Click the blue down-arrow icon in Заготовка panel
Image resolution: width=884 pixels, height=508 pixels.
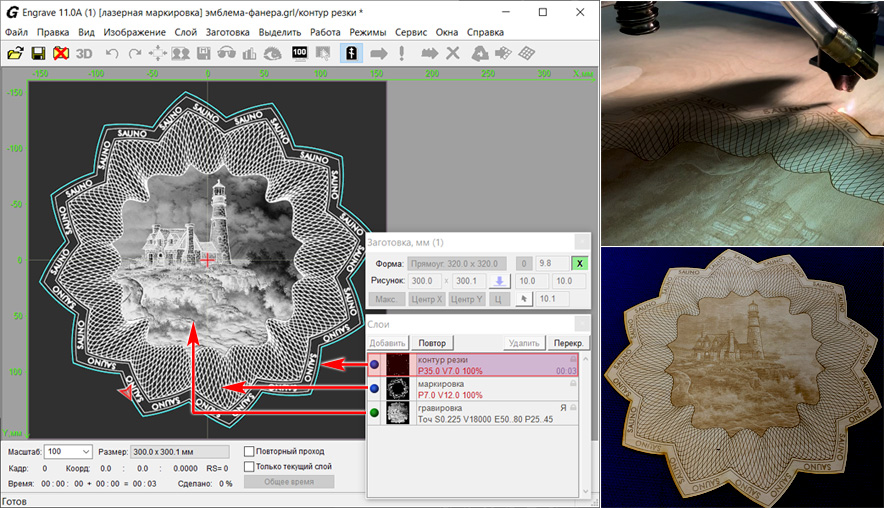tap(500, 281)
